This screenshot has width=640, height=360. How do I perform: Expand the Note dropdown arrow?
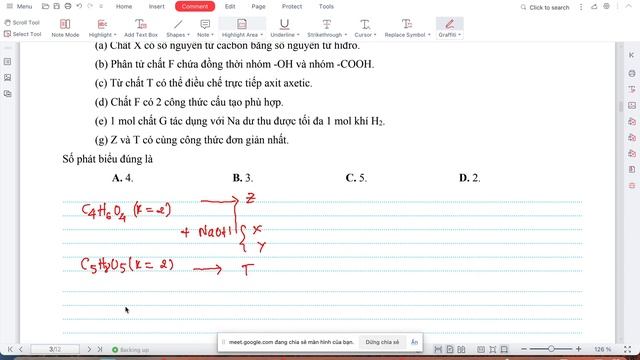click(212, 35)
